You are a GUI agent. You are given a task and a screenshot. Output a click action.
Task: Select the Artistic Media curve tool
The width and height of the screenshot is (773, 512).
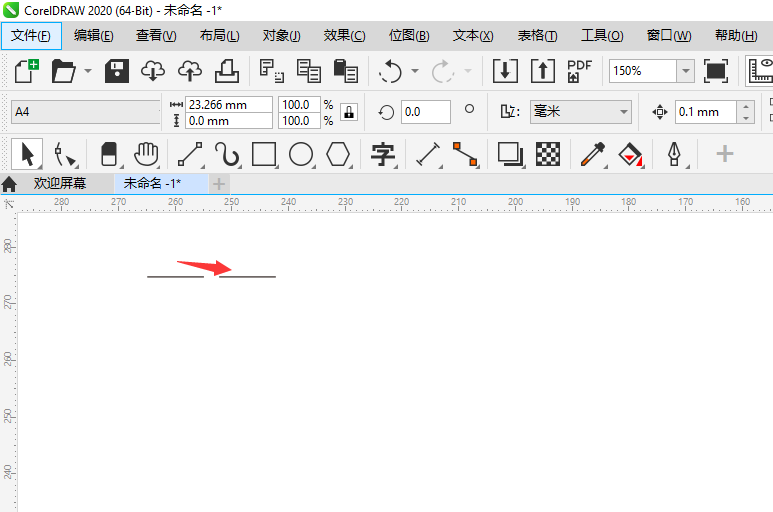click(227, 154)
